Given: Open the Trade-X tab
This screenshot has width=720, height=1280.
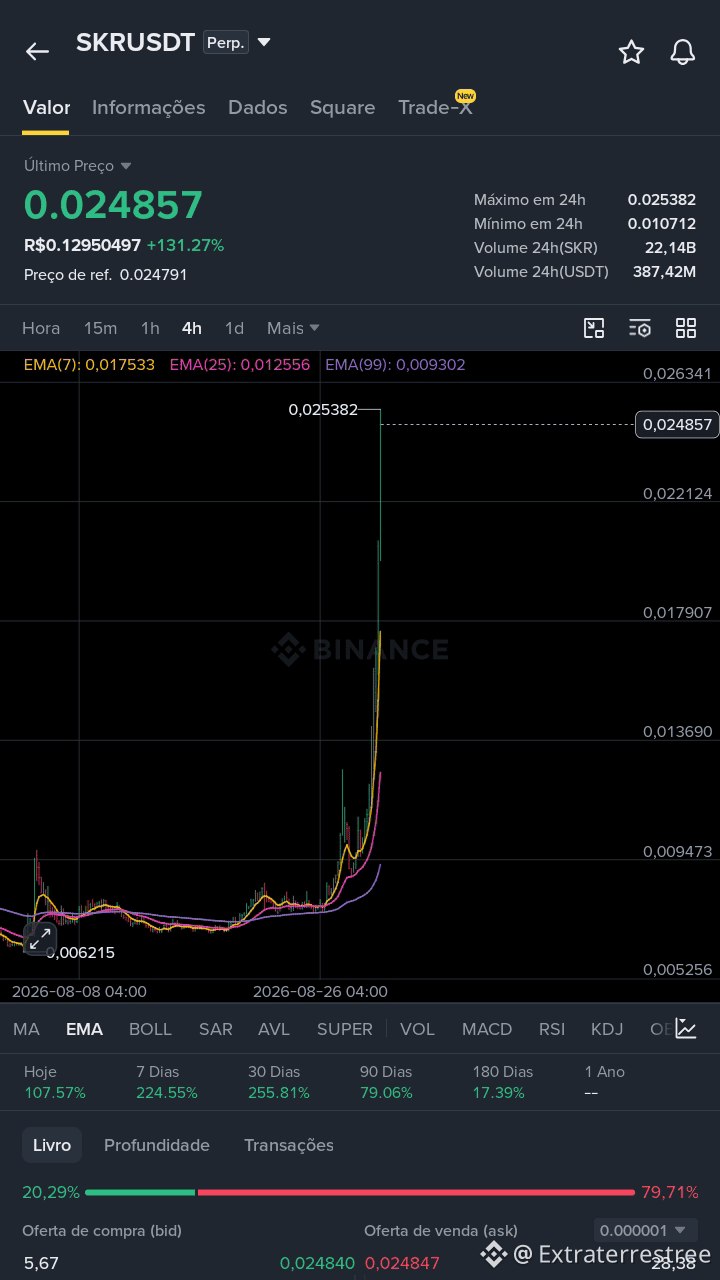Looking at the screenshot, I should point(435,107).
